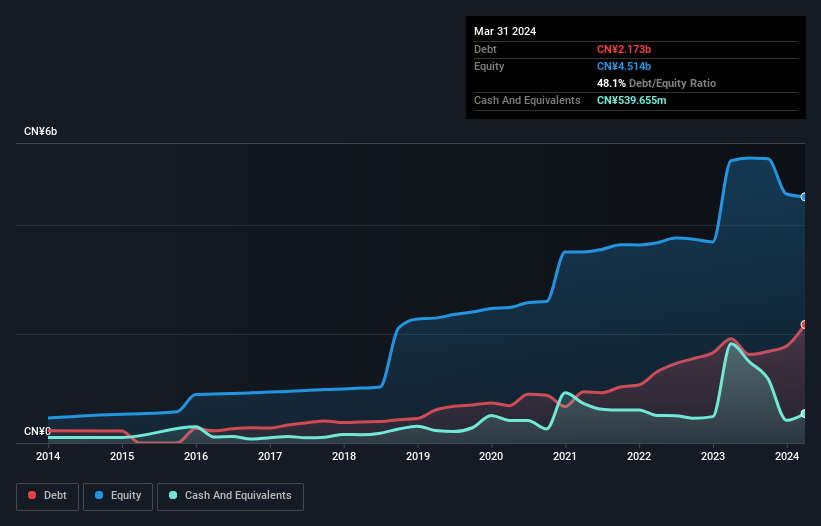Click the CN¥6b y-axis label

[x=40, y=131]
